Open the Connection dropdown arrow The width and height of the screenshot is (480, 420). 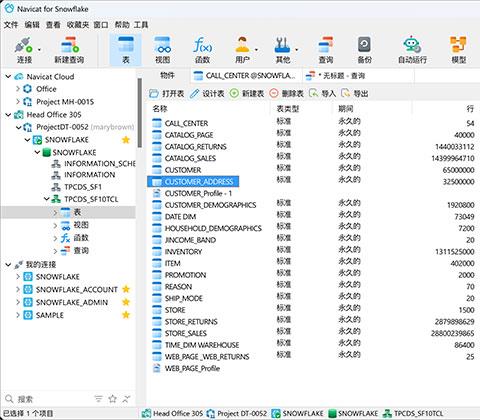[x=39, y=50]
